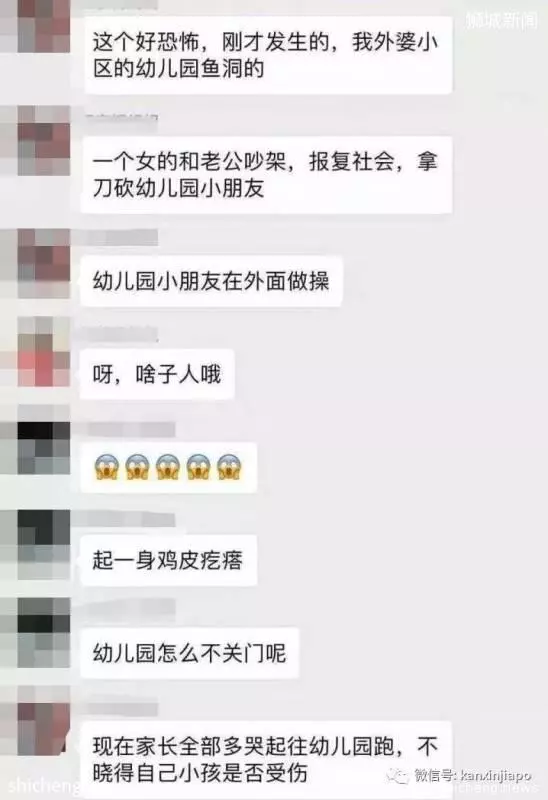This screenshot has width=548, height=800.
Task: Click the last screaming face emoji
Action: (x=229, y=467)
